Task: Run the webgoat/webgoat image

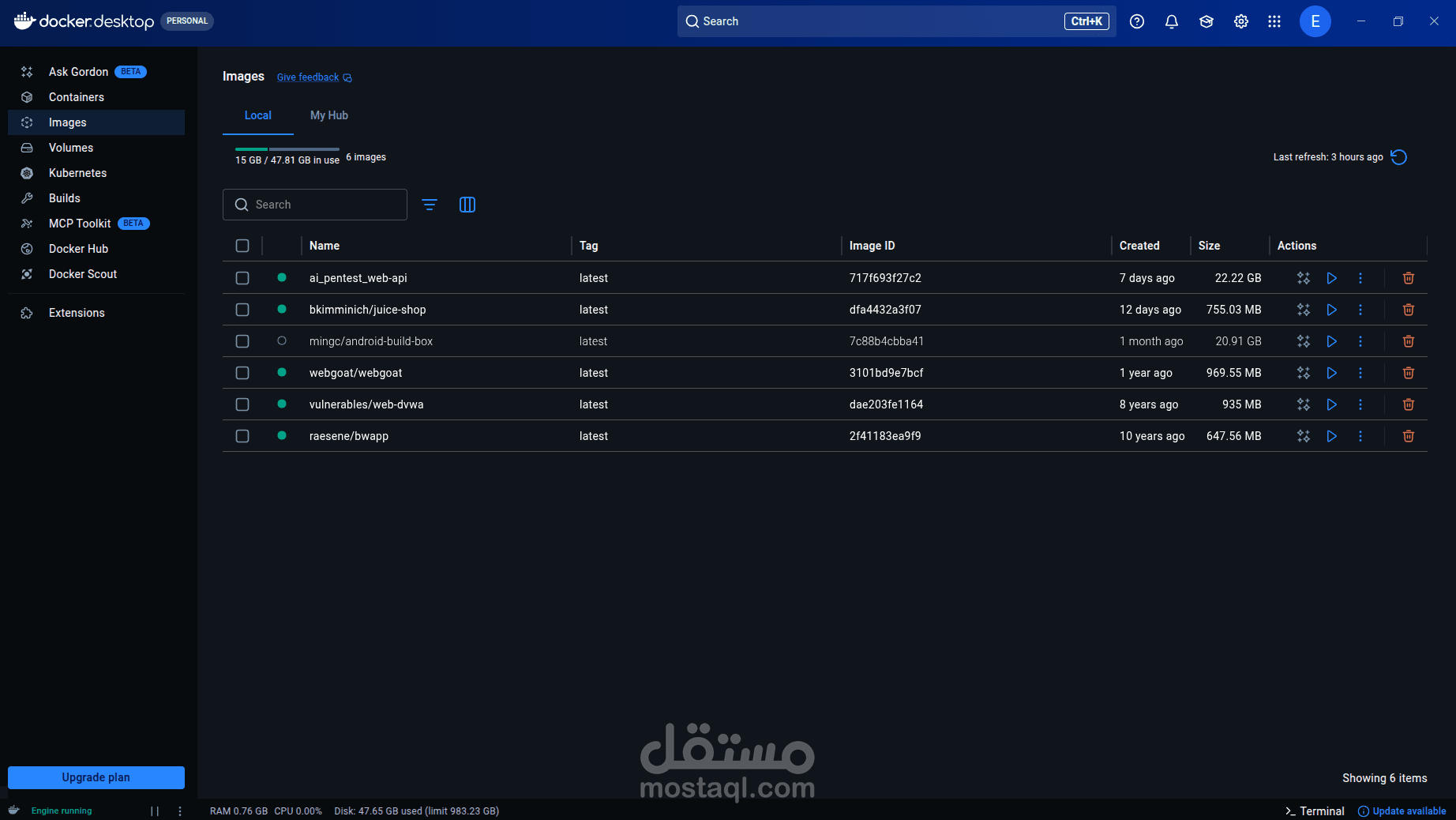Action: pyautogui.click(x=1332, y=373)
